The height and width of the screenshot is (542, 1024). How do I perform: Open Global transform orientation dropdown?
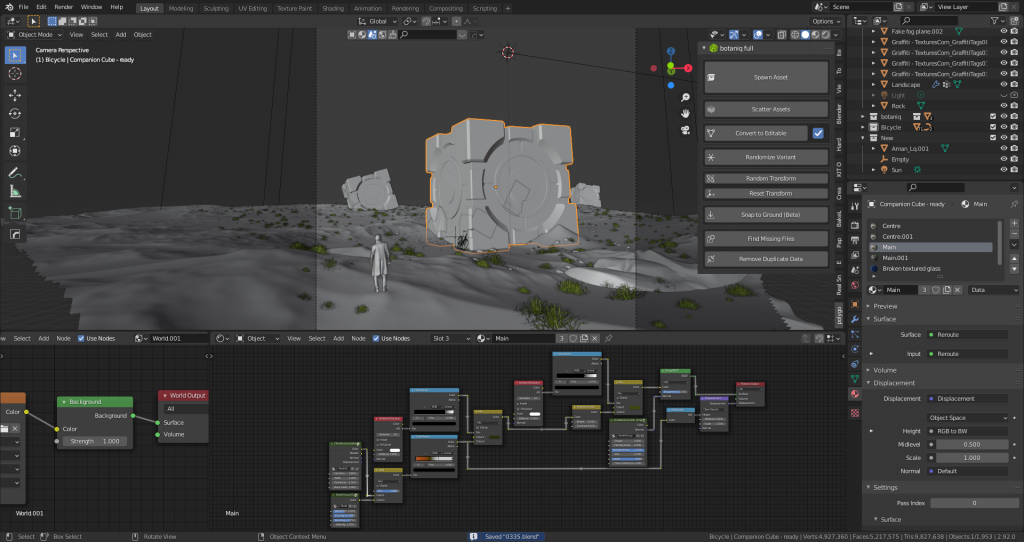[x=377, y=22]
